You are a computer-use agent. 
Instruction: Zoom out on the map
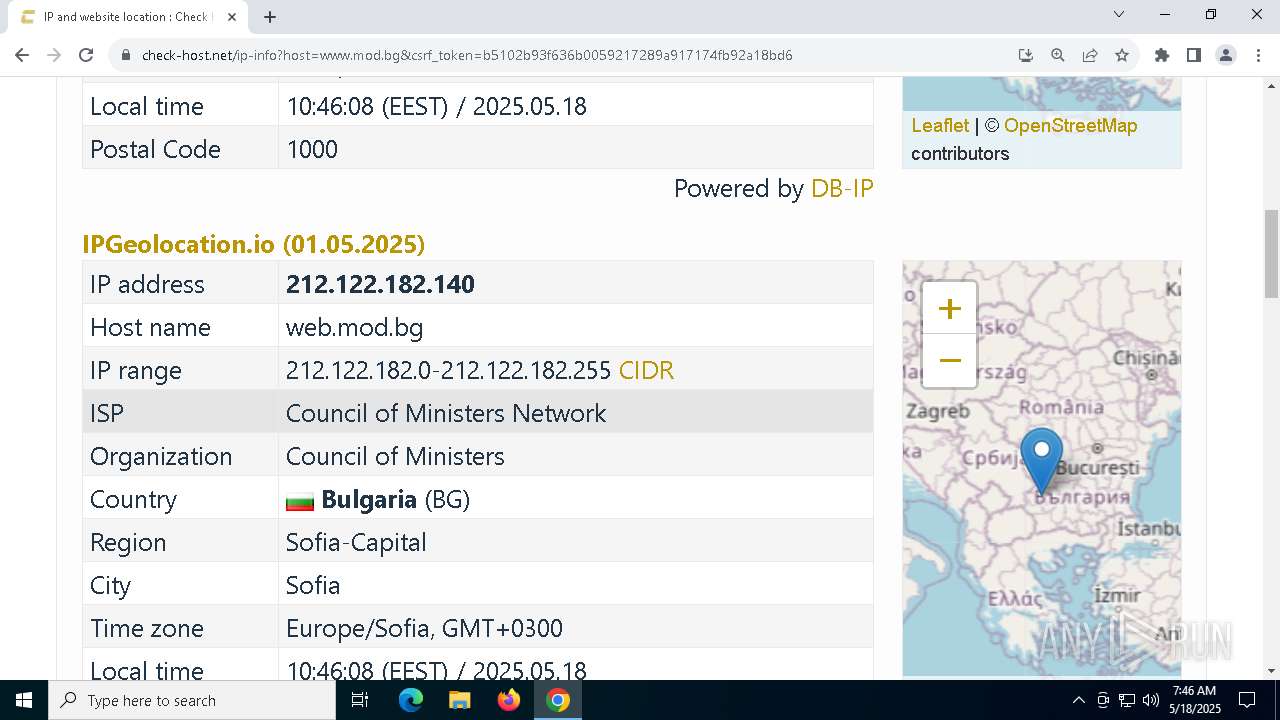coord(949,361)
